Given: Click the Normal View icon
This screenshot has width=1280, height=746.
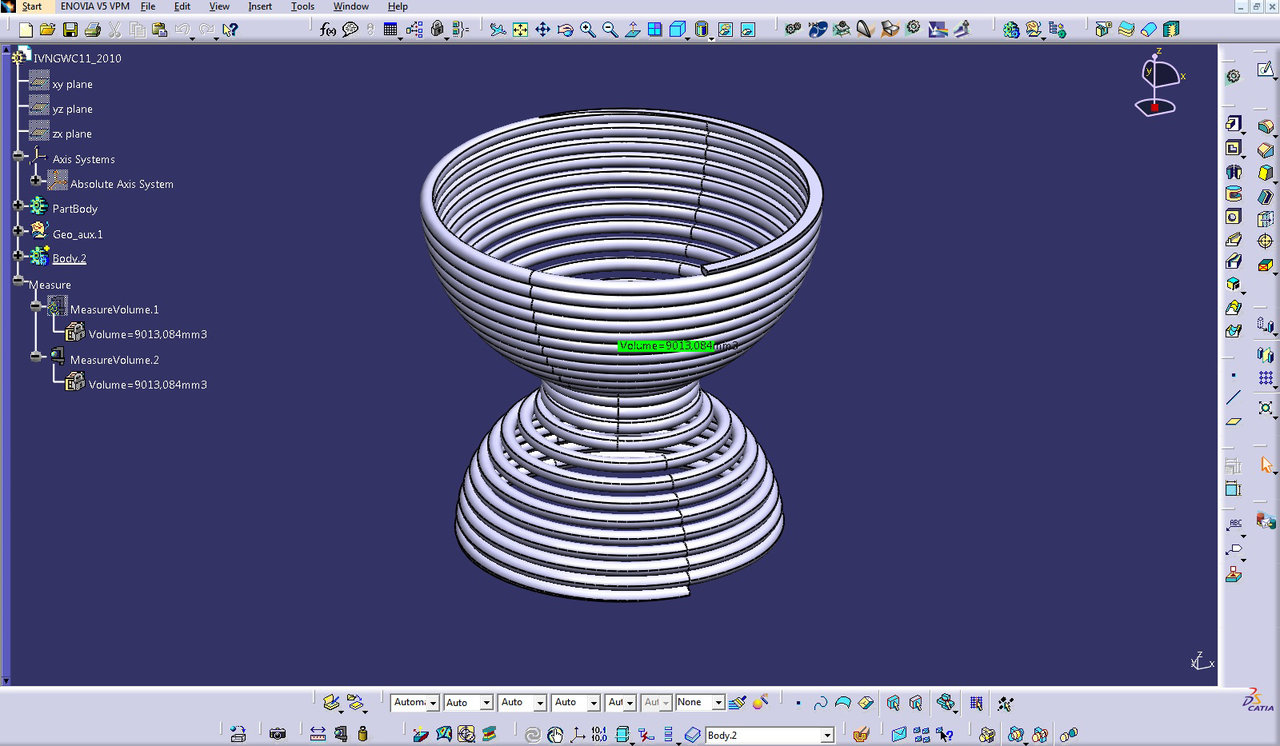Looking at the screenshot, I should (632, 30).
